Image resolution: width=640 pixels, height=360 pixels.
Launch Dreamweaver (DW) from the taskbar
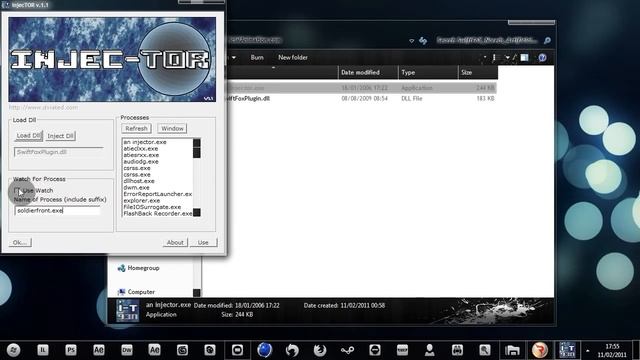(127, 350)
